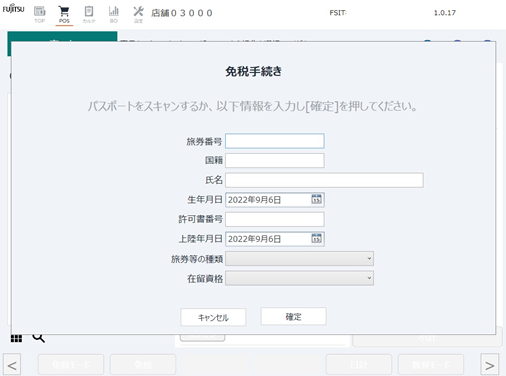Click the 日計 button
506x376 pixels.
point(359,365)
